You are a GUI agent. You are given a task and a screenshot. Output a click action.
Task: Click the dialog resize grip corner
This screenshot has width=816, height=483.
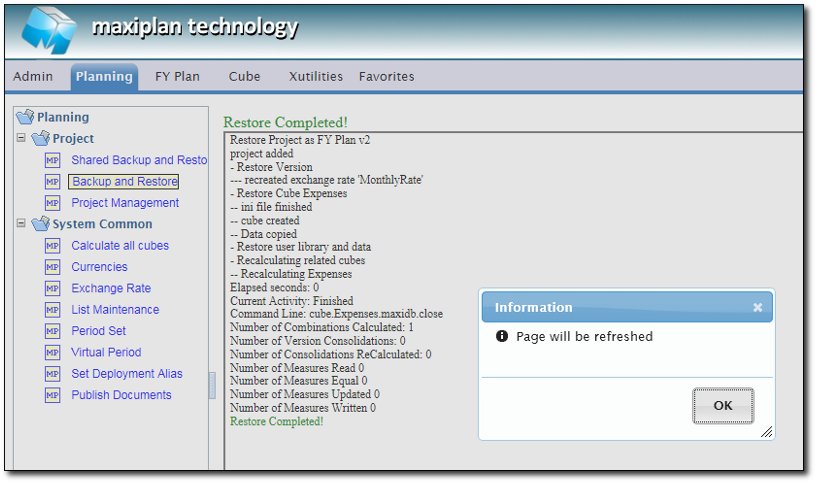click(766, 432)
